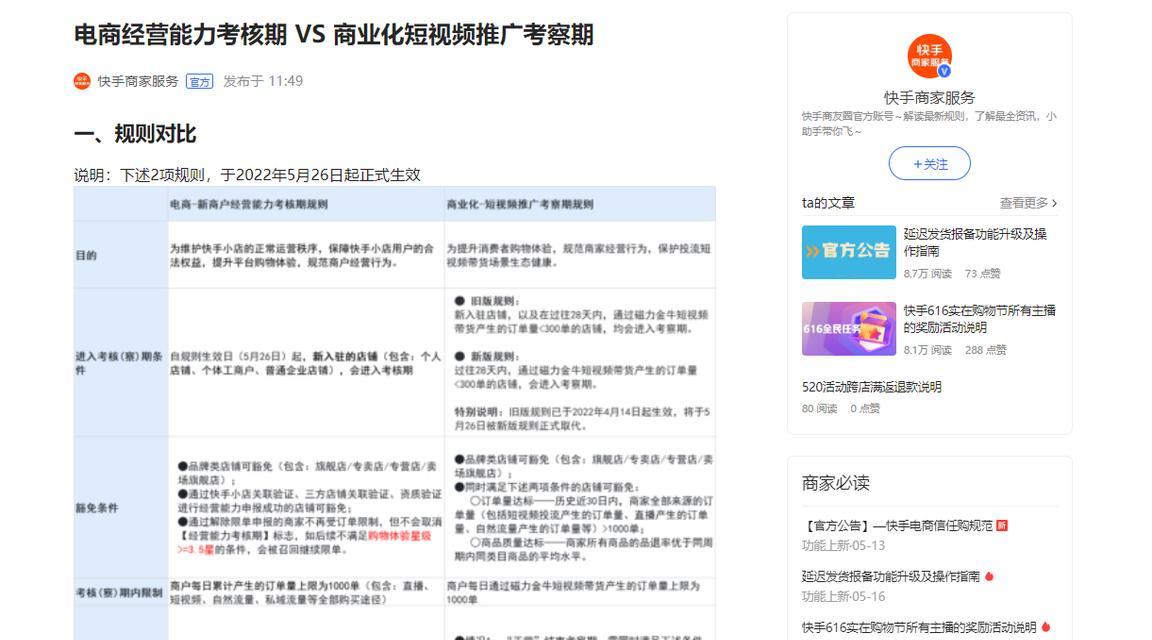This screenshot has height=640, width=1152.
Task: Click the 目的 row label in table
Action: (x=86, y=255)
